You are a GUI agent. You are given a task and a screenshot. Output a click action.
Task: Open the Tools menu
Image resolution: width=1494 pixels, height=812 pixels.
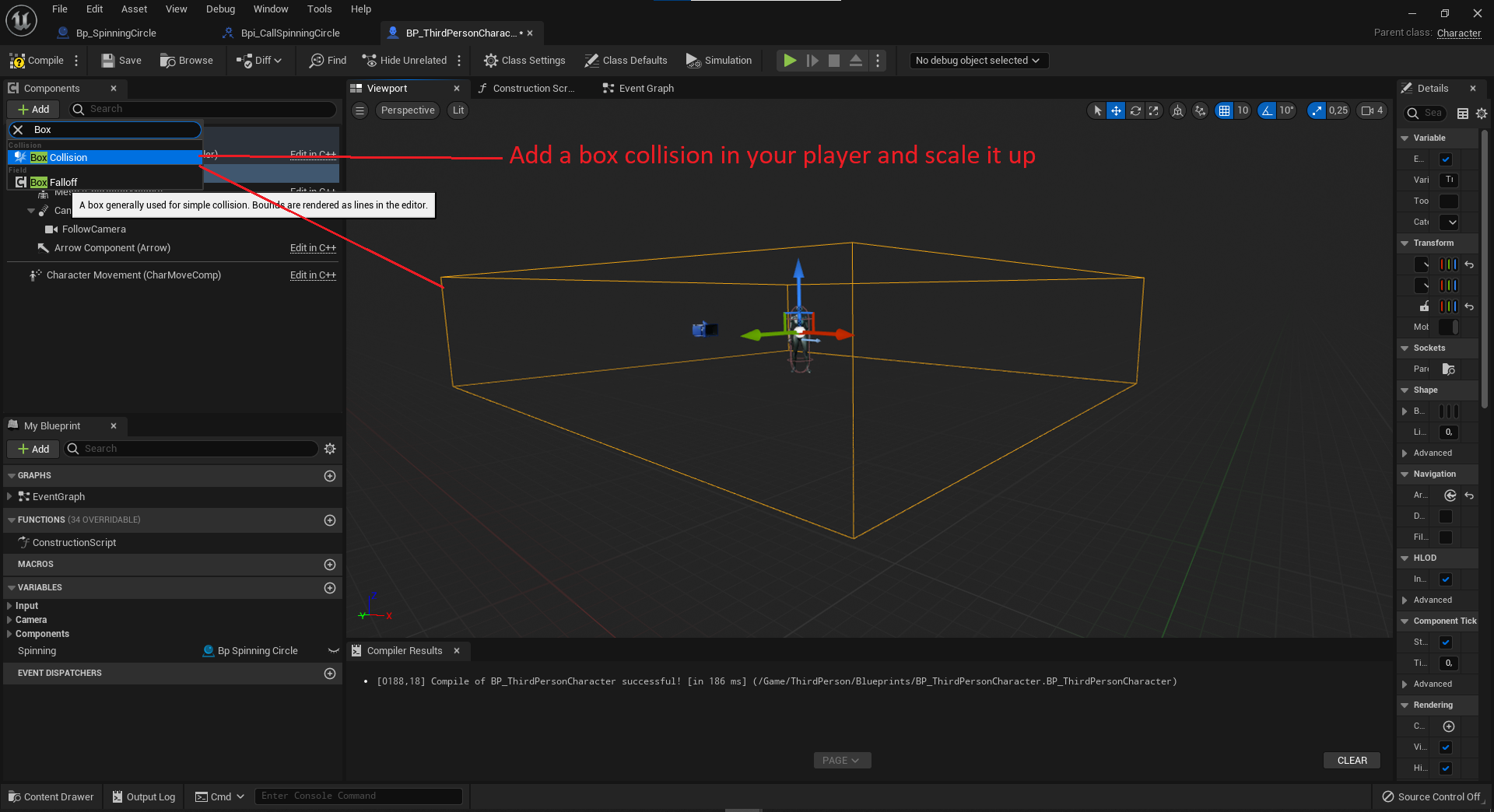click(319, 9)
